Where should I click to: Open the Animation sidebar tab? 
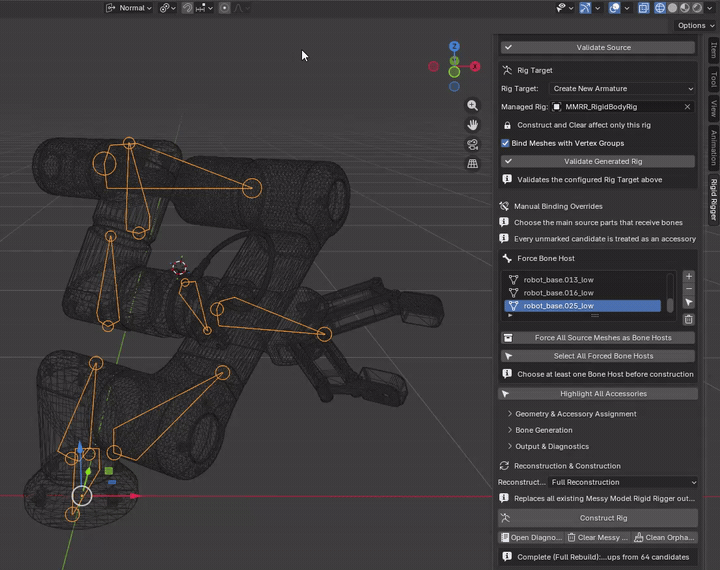(x=714, y=147)
